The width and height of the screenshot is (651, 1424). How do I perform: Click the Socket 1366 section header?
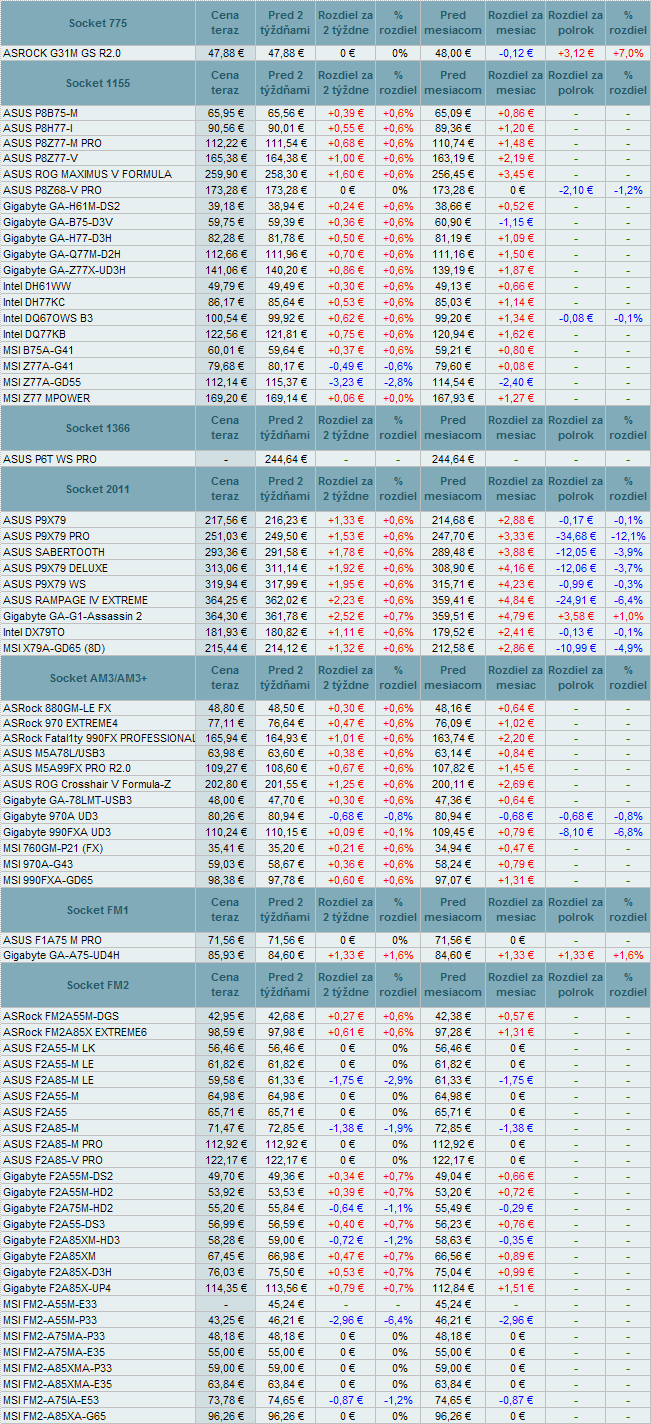[x=97, y=428]
